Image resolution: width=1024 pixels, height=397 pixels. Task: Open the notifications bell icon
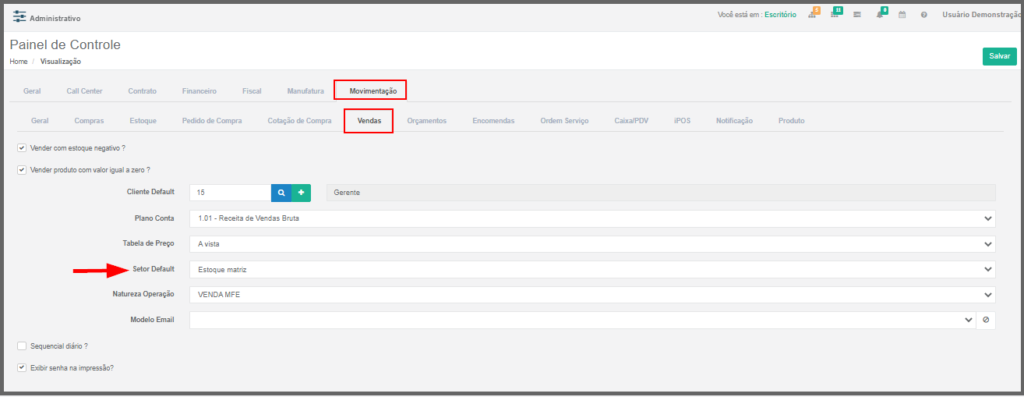(x=880, y=14)
